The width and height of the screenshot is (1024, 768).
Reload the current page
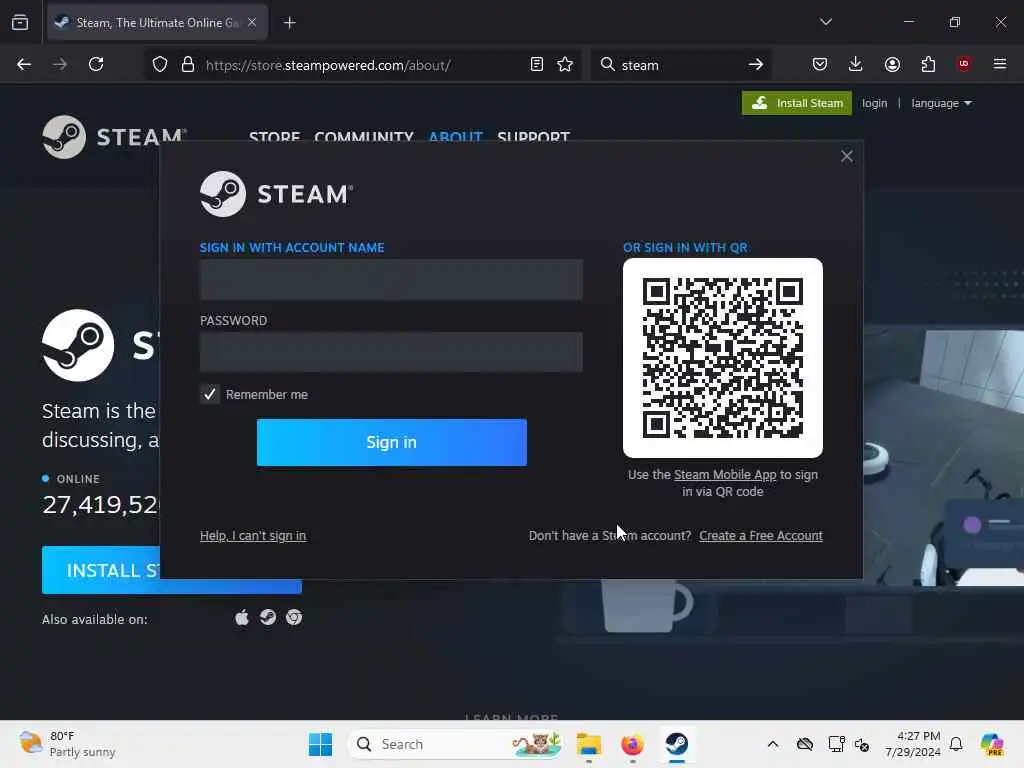coord(96,64)
